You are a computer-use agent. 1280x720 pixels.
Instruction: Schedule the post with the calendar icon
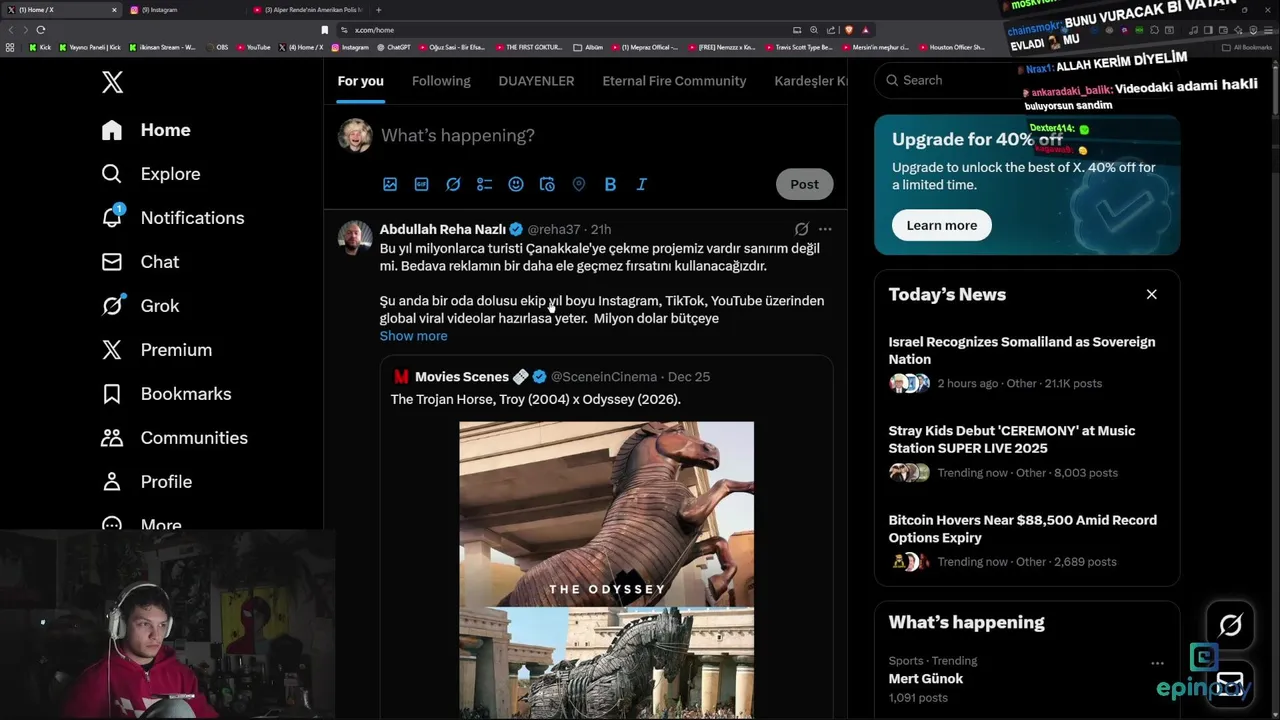pos(547,184)
